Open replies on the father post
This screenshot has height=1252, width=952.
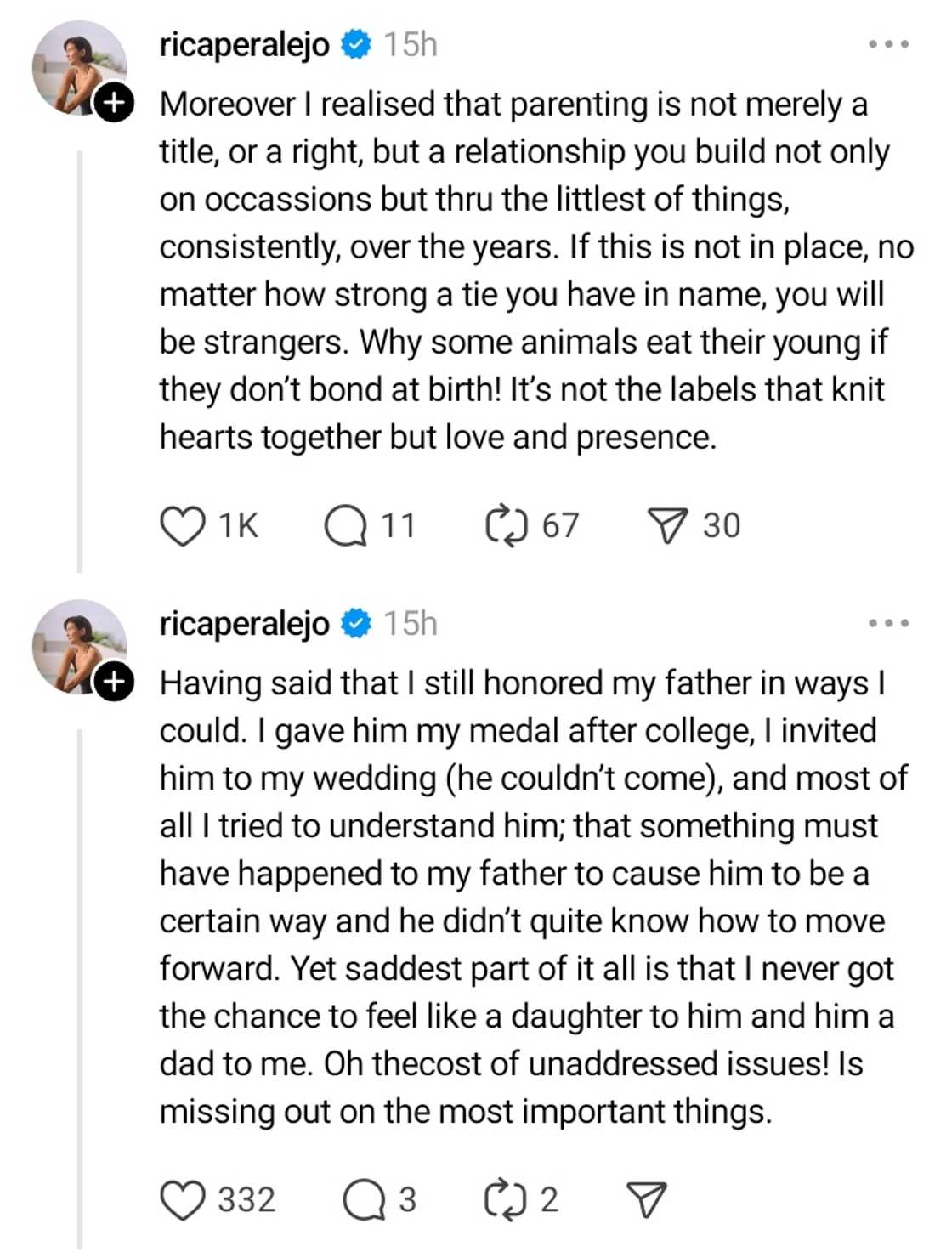click(x=364, y=1200)
